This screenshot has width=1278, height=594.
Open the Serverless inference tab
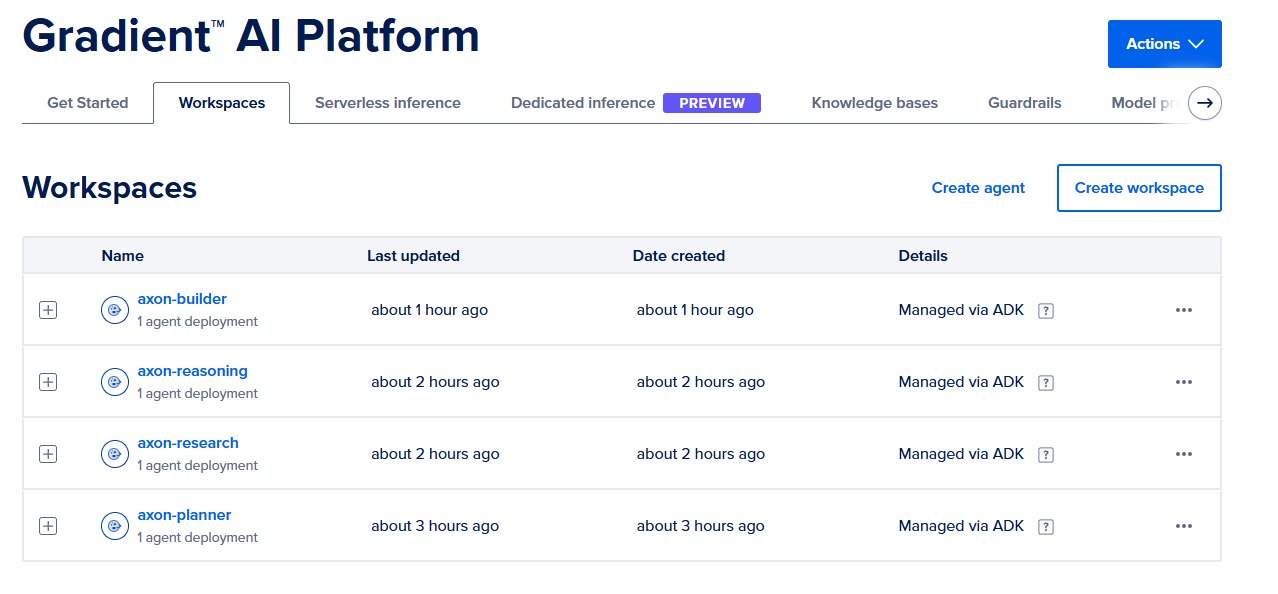click(388, 103)
